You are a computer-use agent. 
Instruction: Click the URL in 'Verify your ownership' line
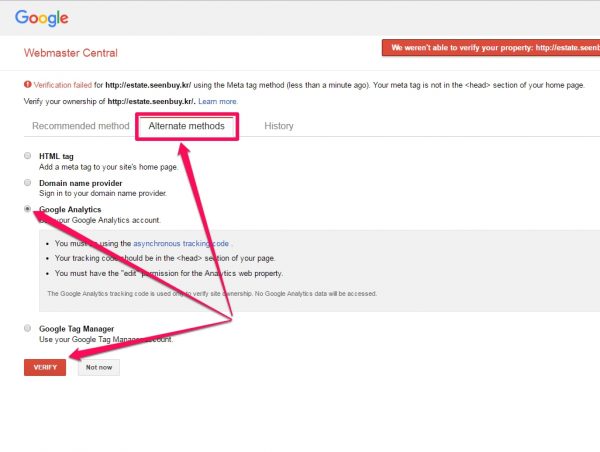[x=151, y=102]
